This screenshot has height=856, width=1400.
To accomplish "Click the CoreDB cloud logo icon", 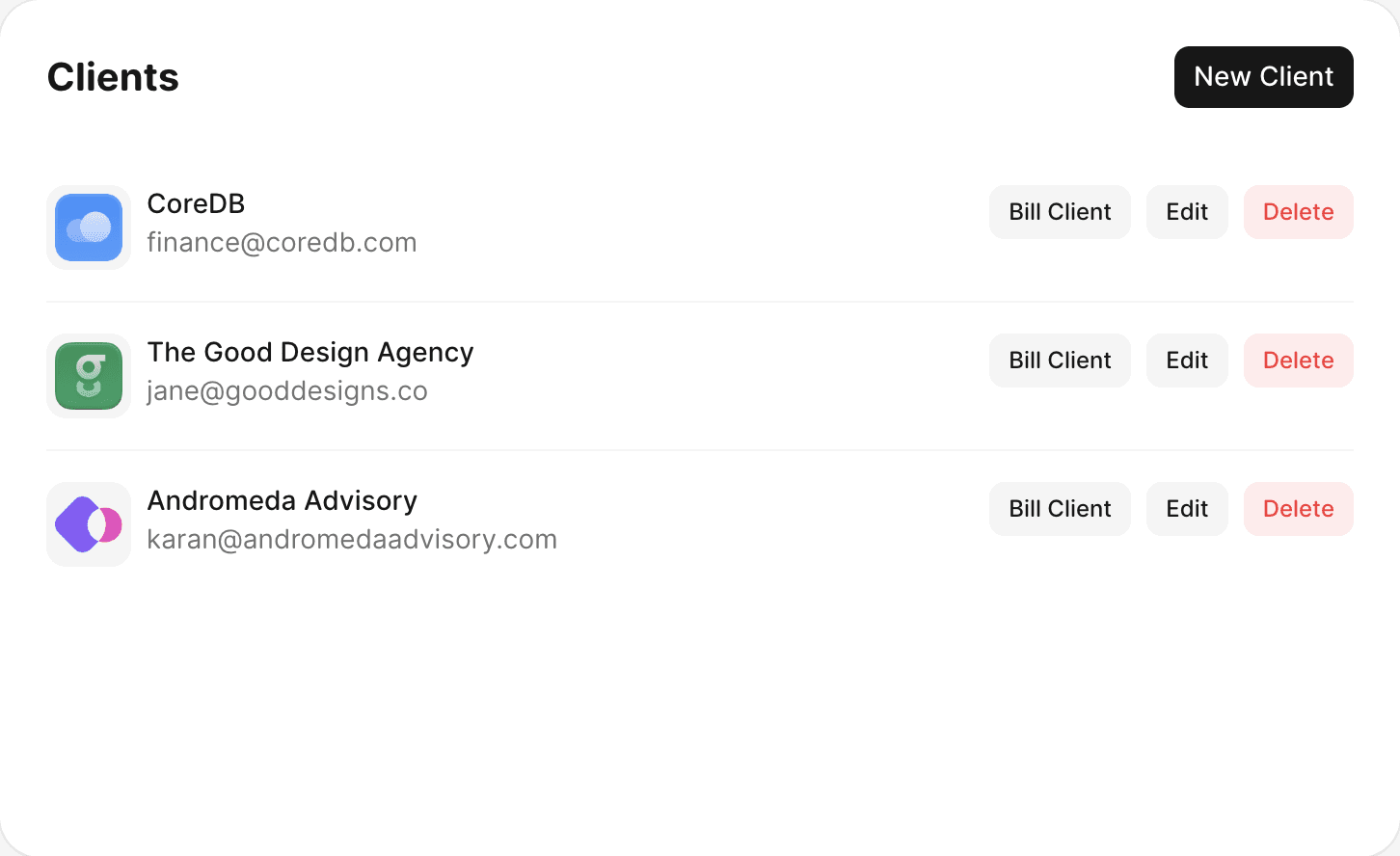I will (x=89, y=227).
